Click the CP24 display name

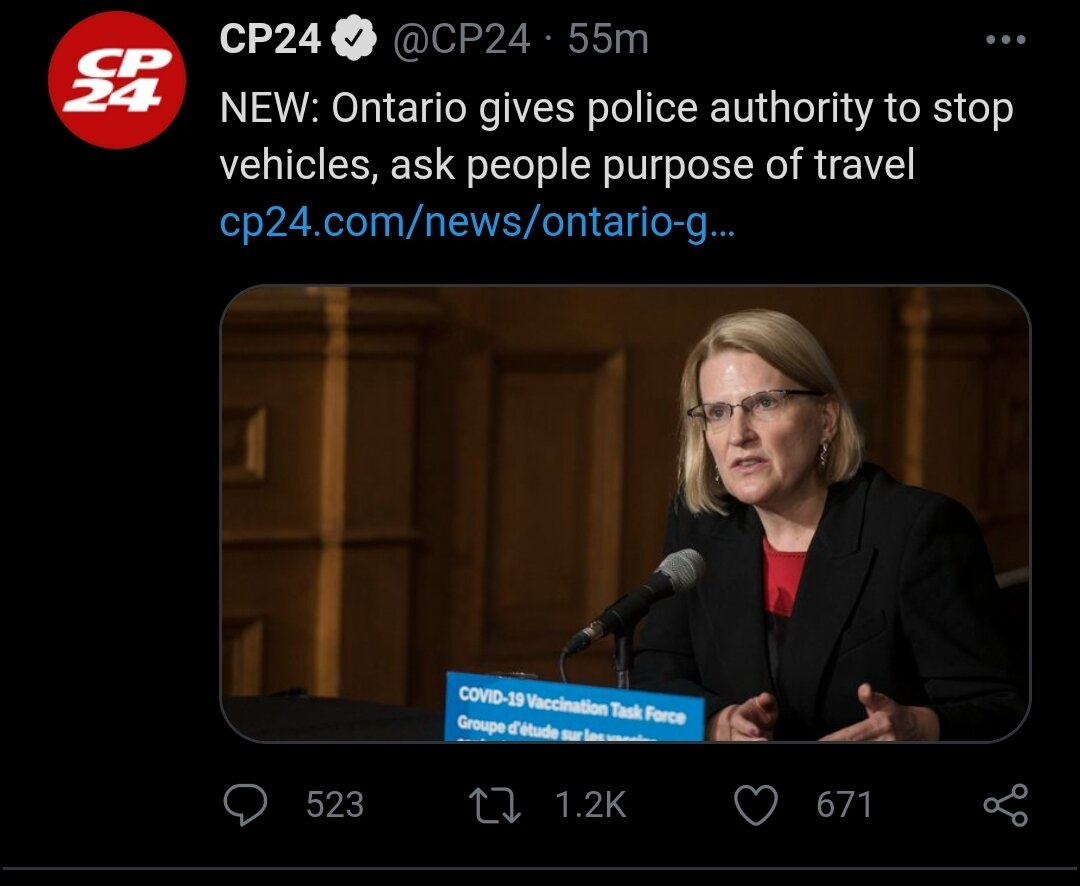pyautogui.click(x=270, y=39)
